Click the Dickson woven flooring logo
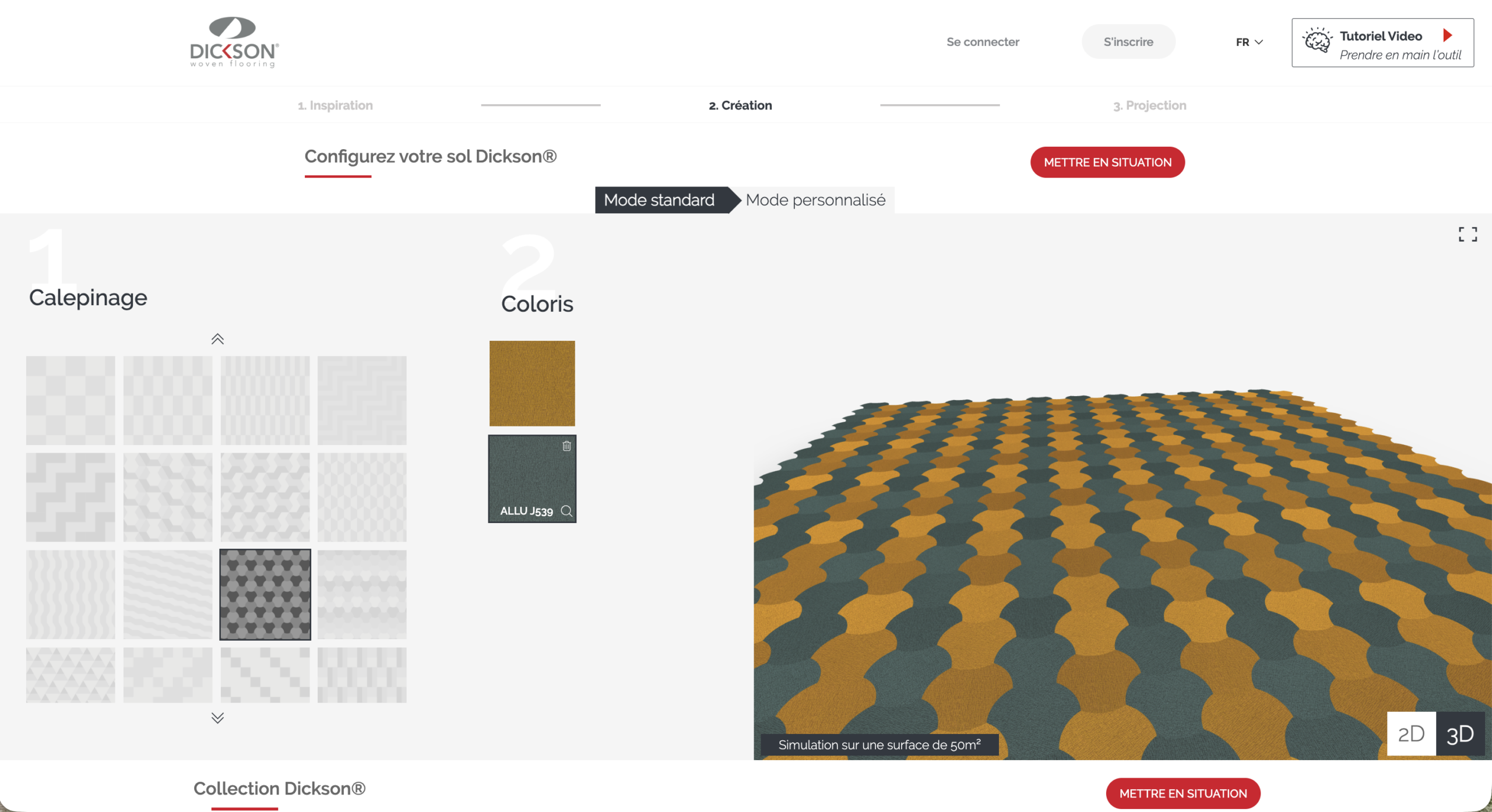Screen dimensions: 1492x812 [x=234, y=43]
